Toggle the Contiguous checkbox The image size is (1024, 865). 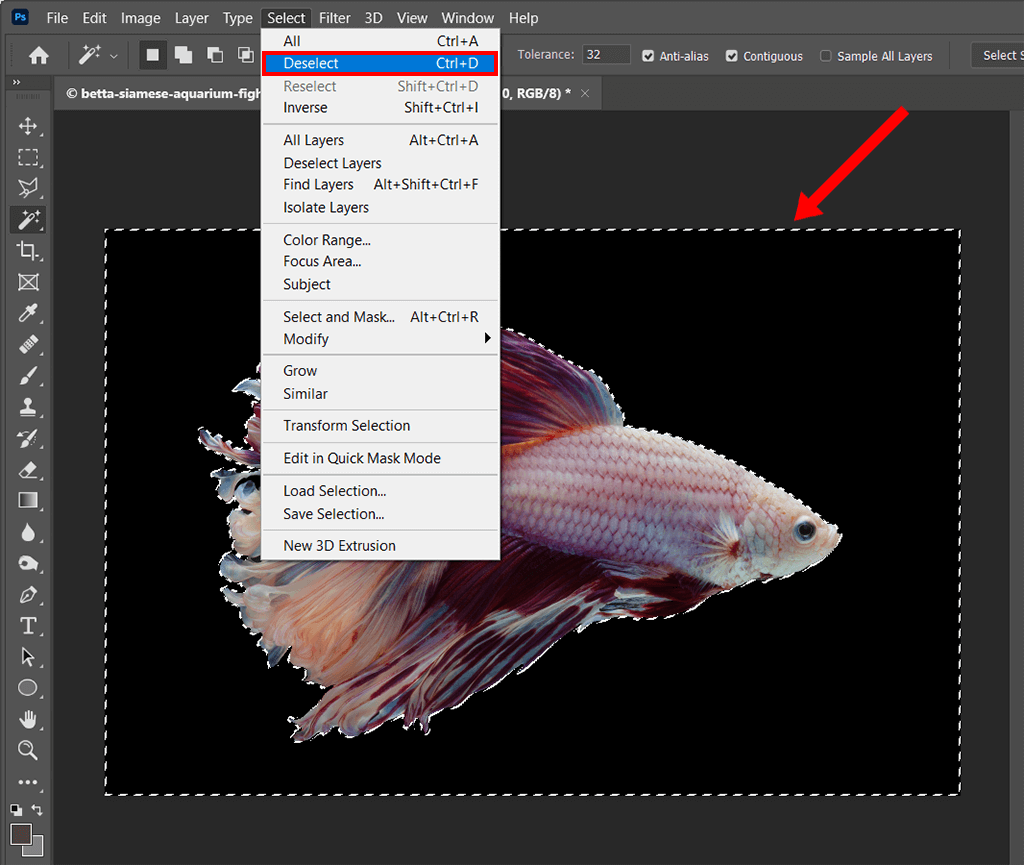tap(731, 56)
